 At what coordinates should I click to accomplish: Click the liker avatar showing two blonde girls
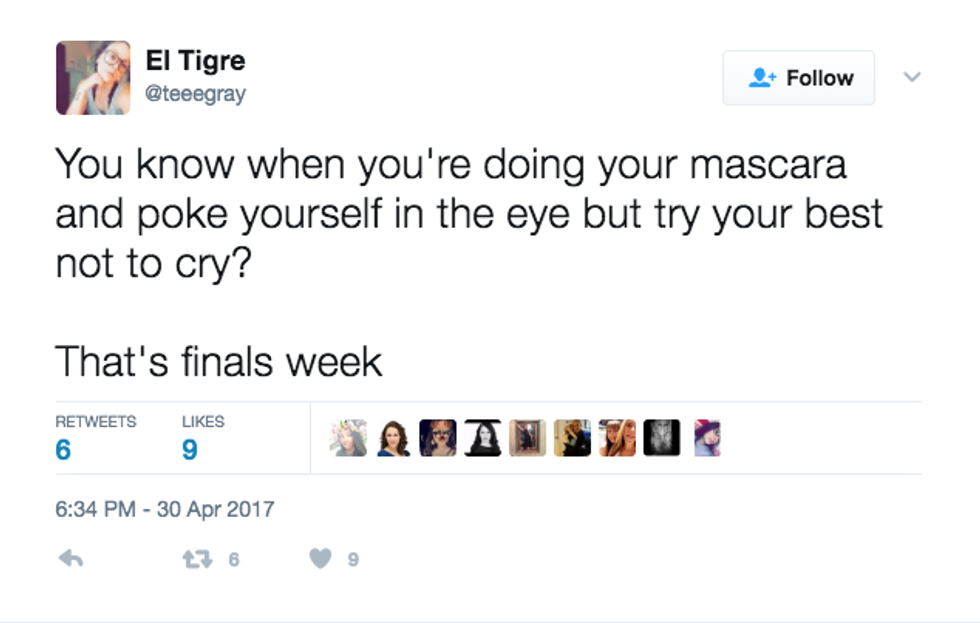click(x=617, y=438)
